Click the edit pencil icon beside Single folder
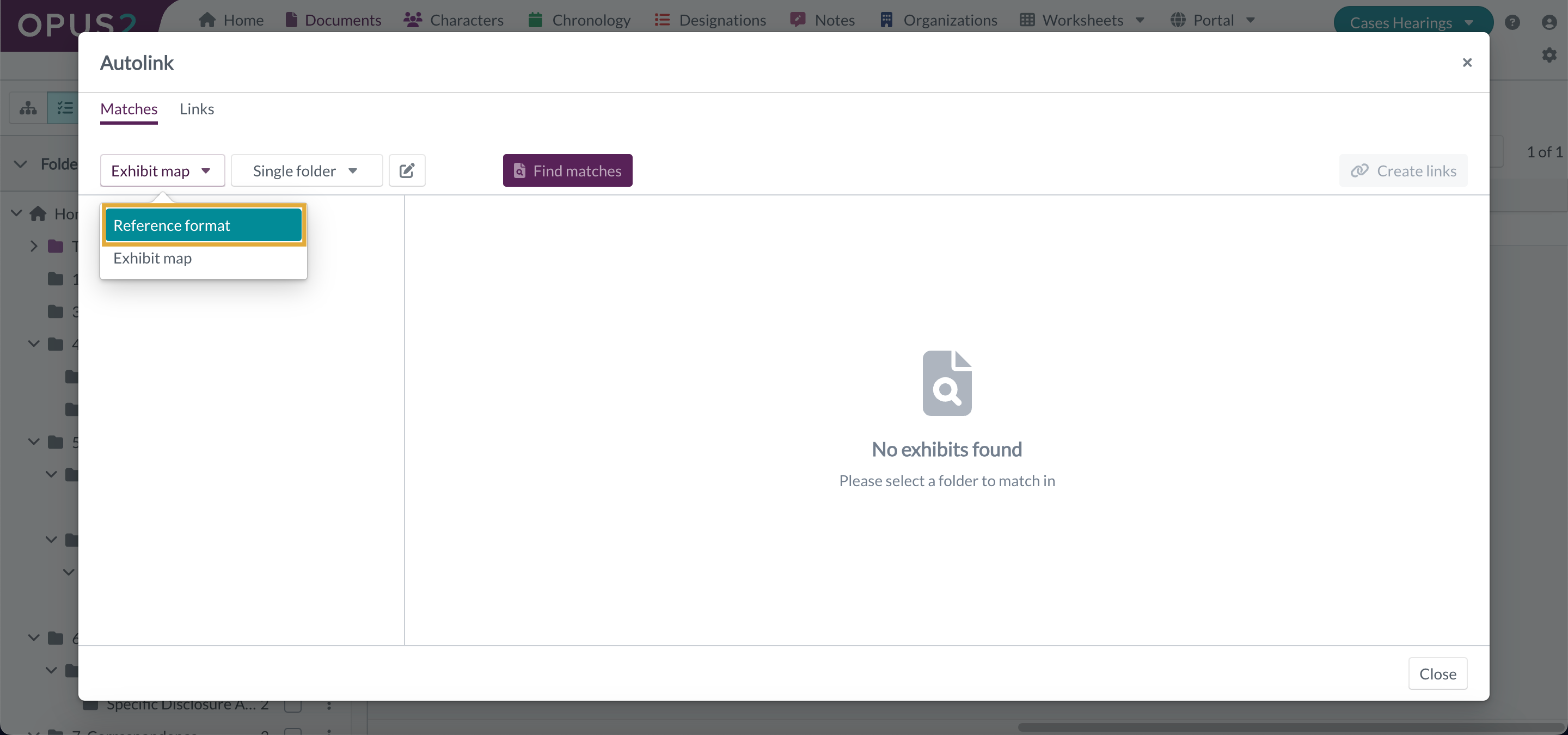Image resolution: width=1568 pixels, height=735 pixels. 407,170
